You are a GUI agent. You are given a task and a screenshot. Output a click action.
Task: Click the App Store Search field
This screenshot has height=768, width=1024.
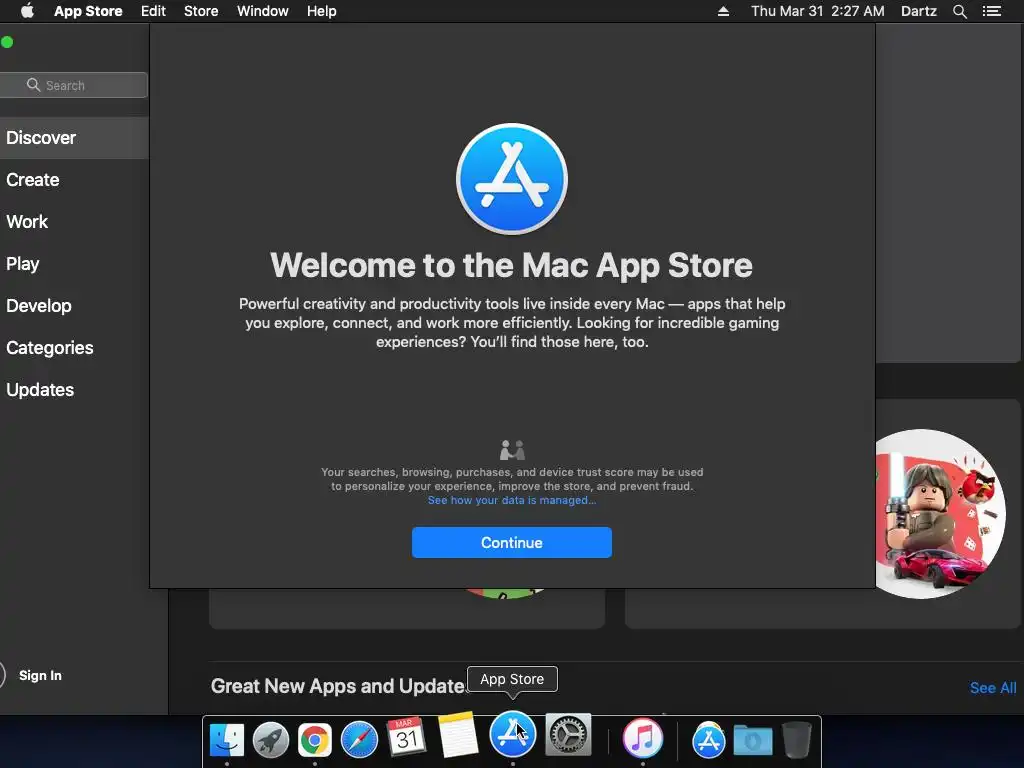[74, 85]
